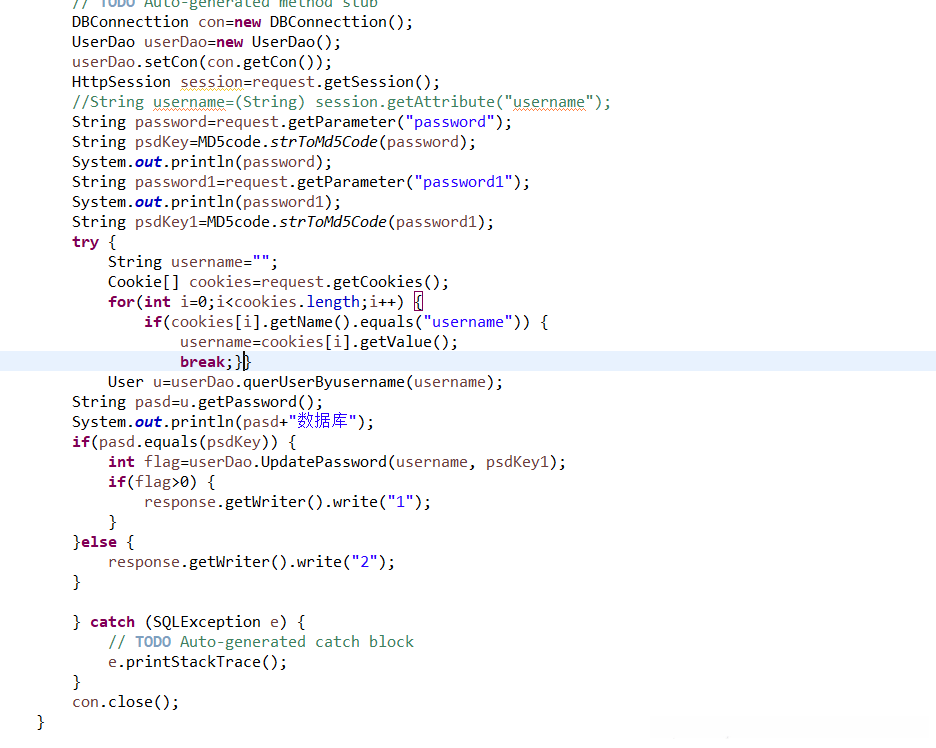Click the line 'response.getWriter().write("2");'

[x=251, y=562]
